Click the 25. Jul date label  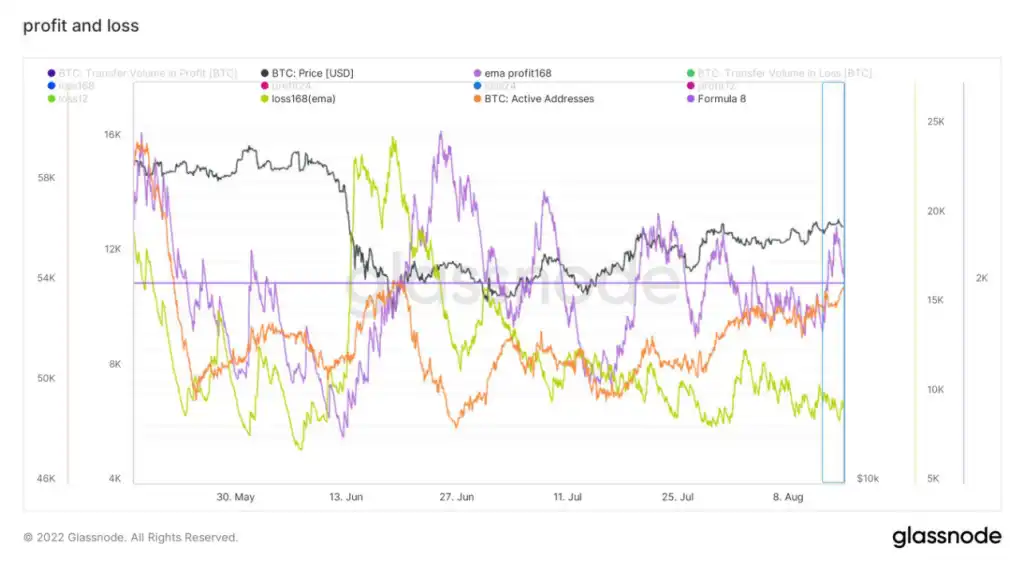tap(678, 497)
